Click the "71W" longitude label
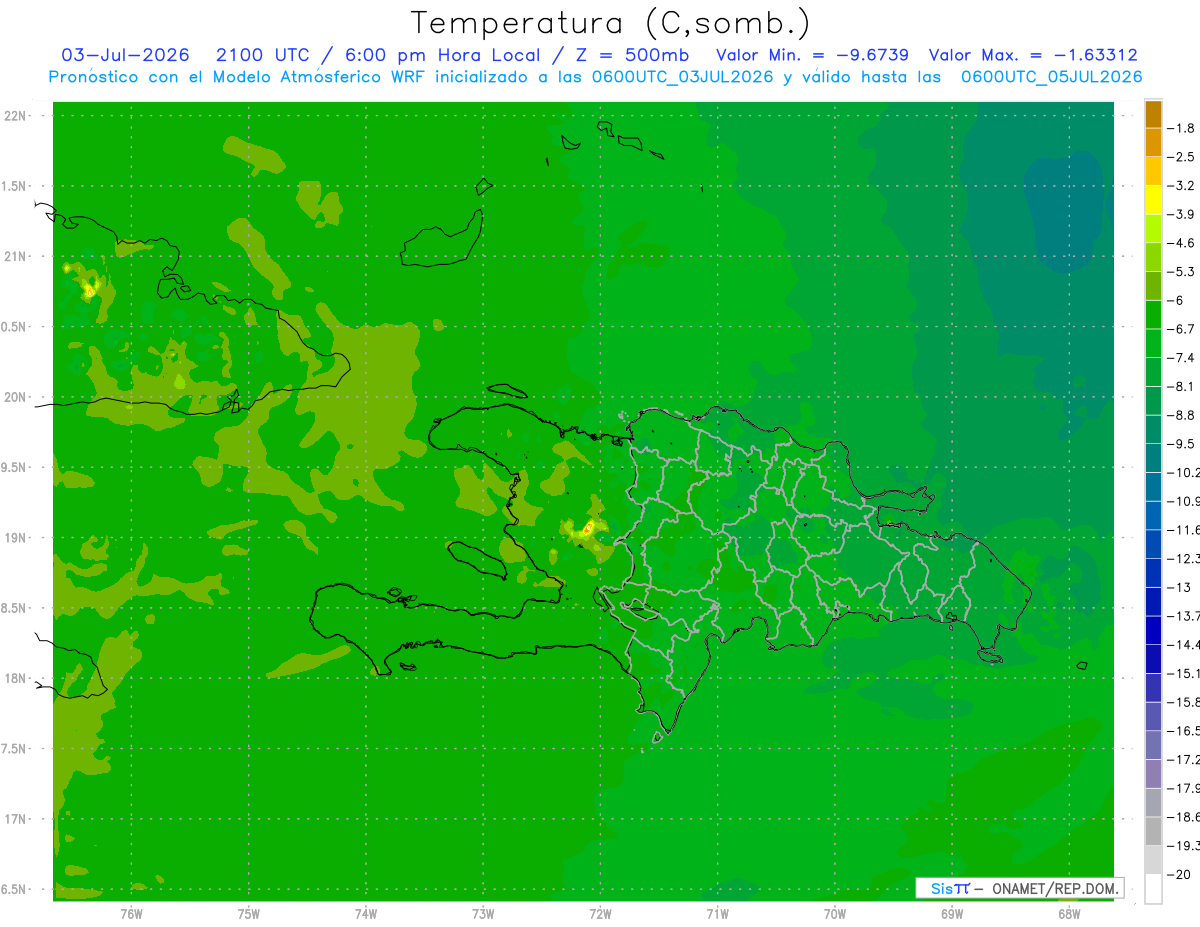 [717, 914]
